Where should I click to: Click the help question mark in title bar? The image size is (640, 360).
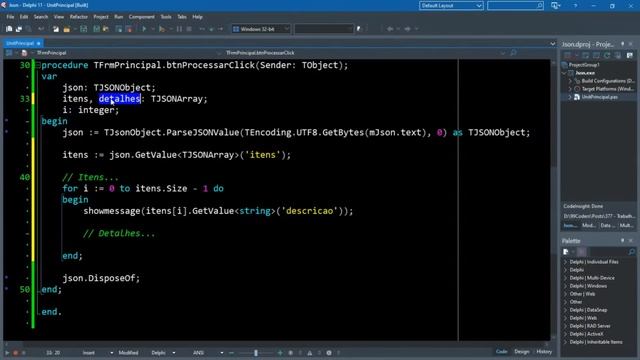pos(576,6)
